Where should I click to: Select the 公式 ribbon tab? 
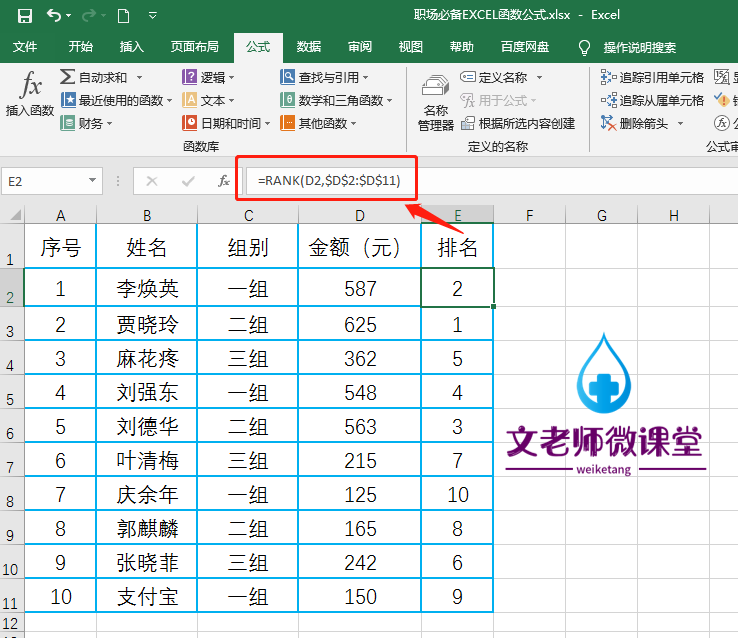coord(258,47)
